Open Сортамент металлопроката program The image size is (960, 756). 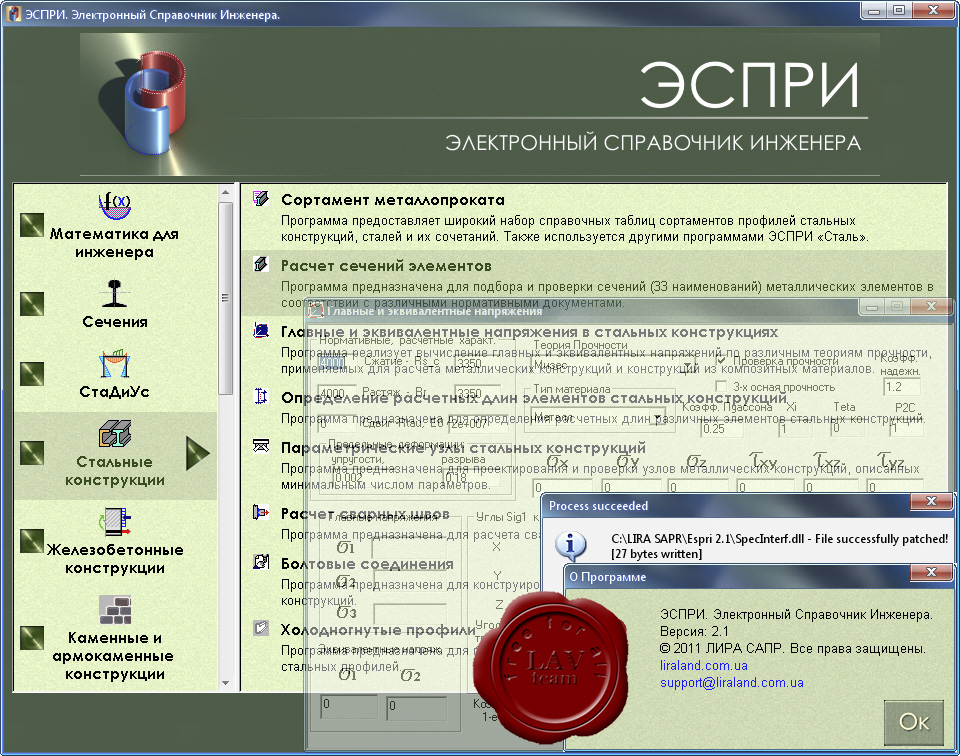coord(392,200)
